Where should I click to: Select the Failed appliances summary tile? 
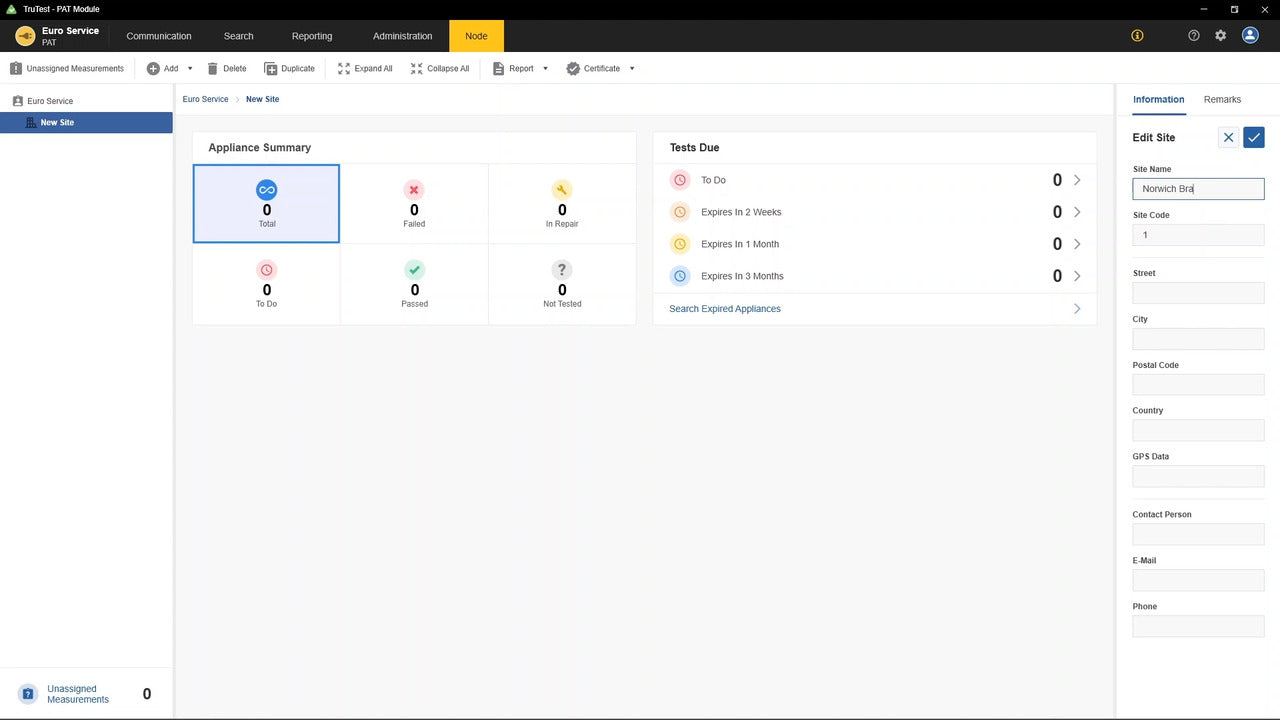click(x=414, y=204)
